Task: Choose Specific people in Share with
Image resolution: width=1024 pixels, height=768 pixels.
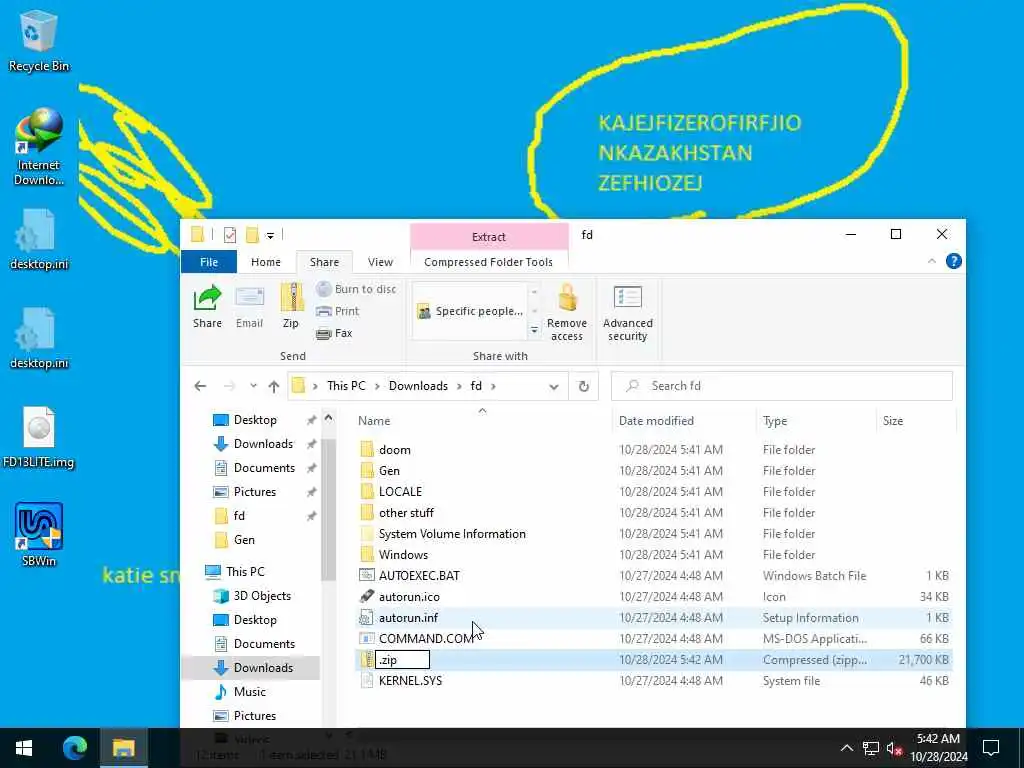Action: (470, 311)
